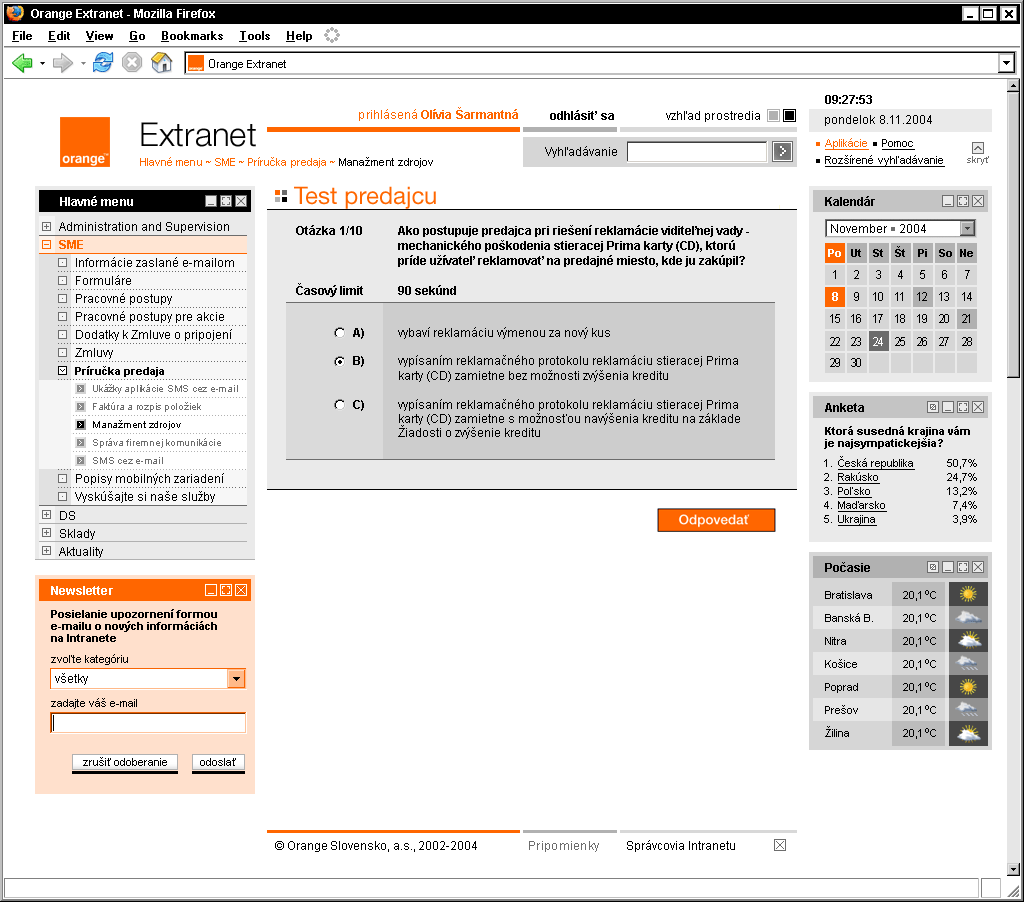Open the Tools menu

(255, 36)
